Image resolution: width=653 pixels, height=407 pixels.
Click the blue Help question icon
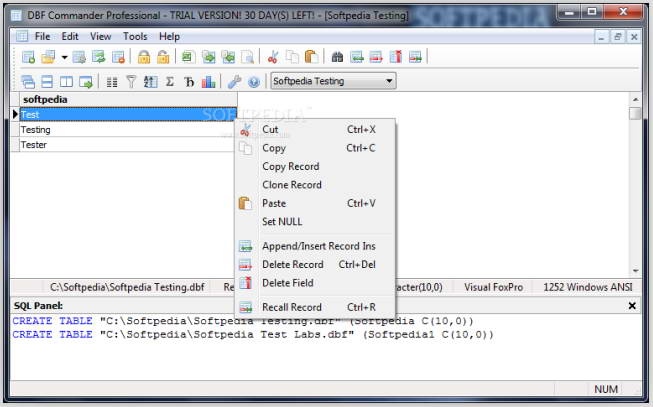(254, 82)
